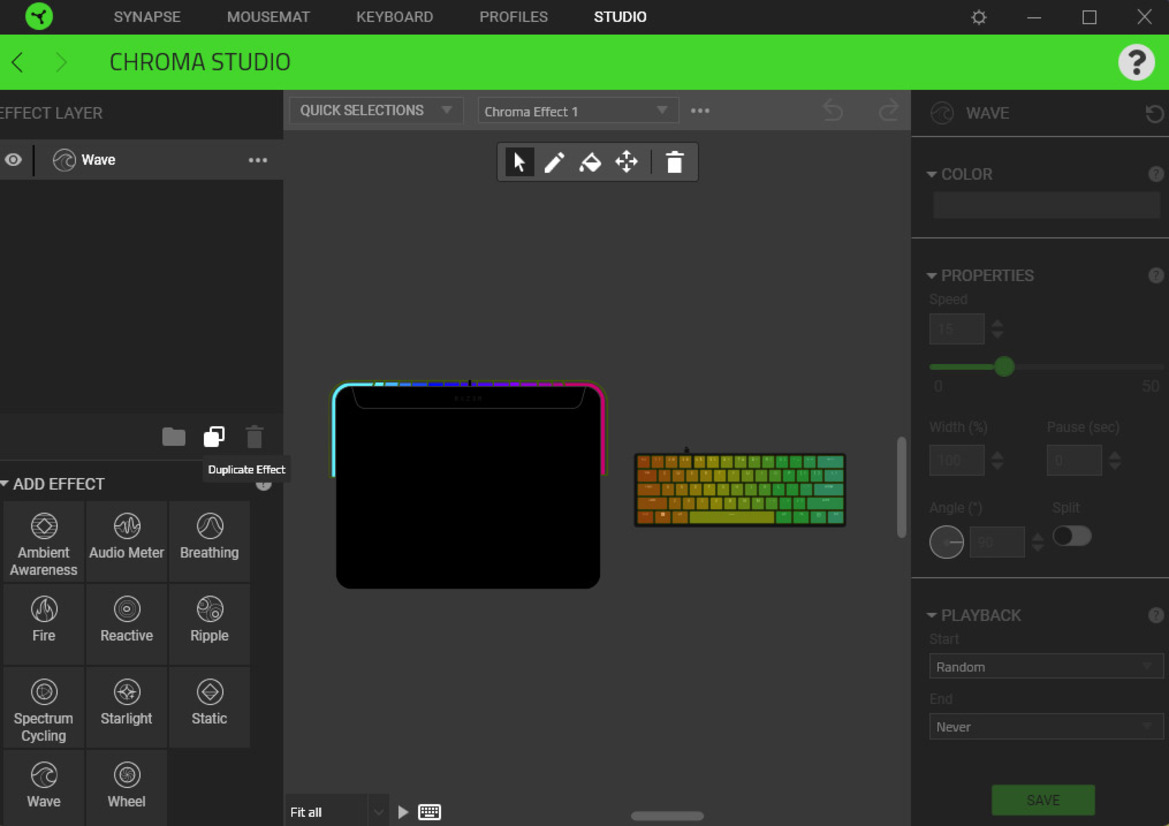The width and height of the screenshot is (1169, 826).
Task: Click the Save button
Action: click(x=1043, y=800)
